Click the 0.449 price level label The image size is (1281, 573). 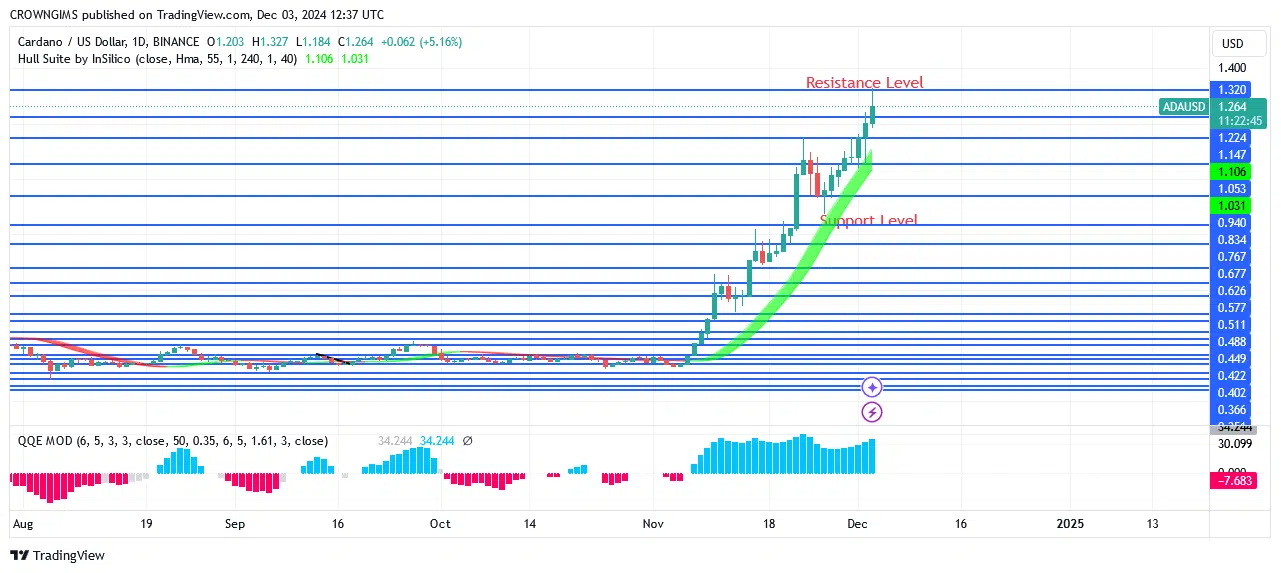[x=1232, y=359]
